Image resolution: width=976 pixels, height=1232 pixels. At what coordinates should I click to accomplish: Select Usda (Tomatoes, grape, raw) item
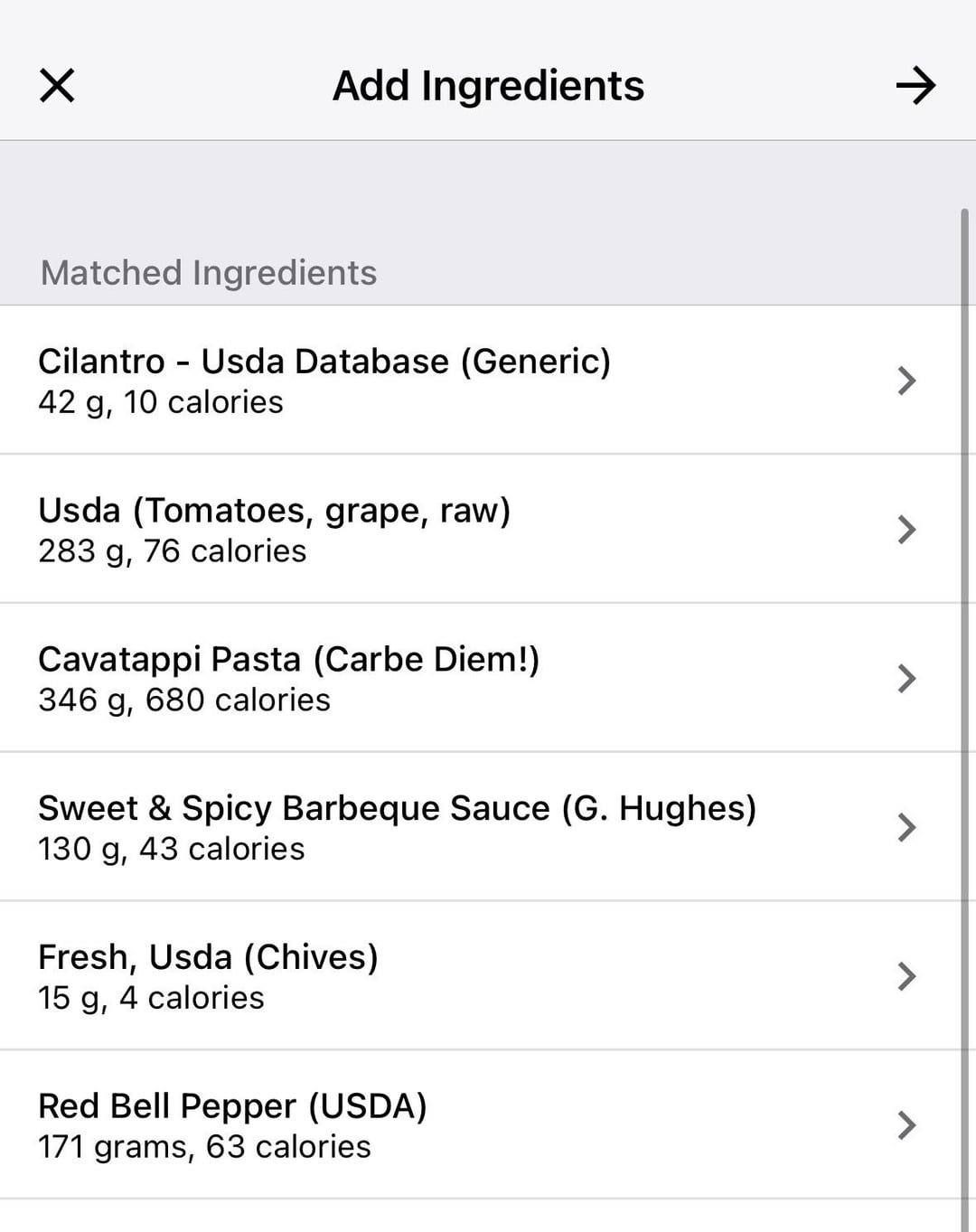coord(274,511)
